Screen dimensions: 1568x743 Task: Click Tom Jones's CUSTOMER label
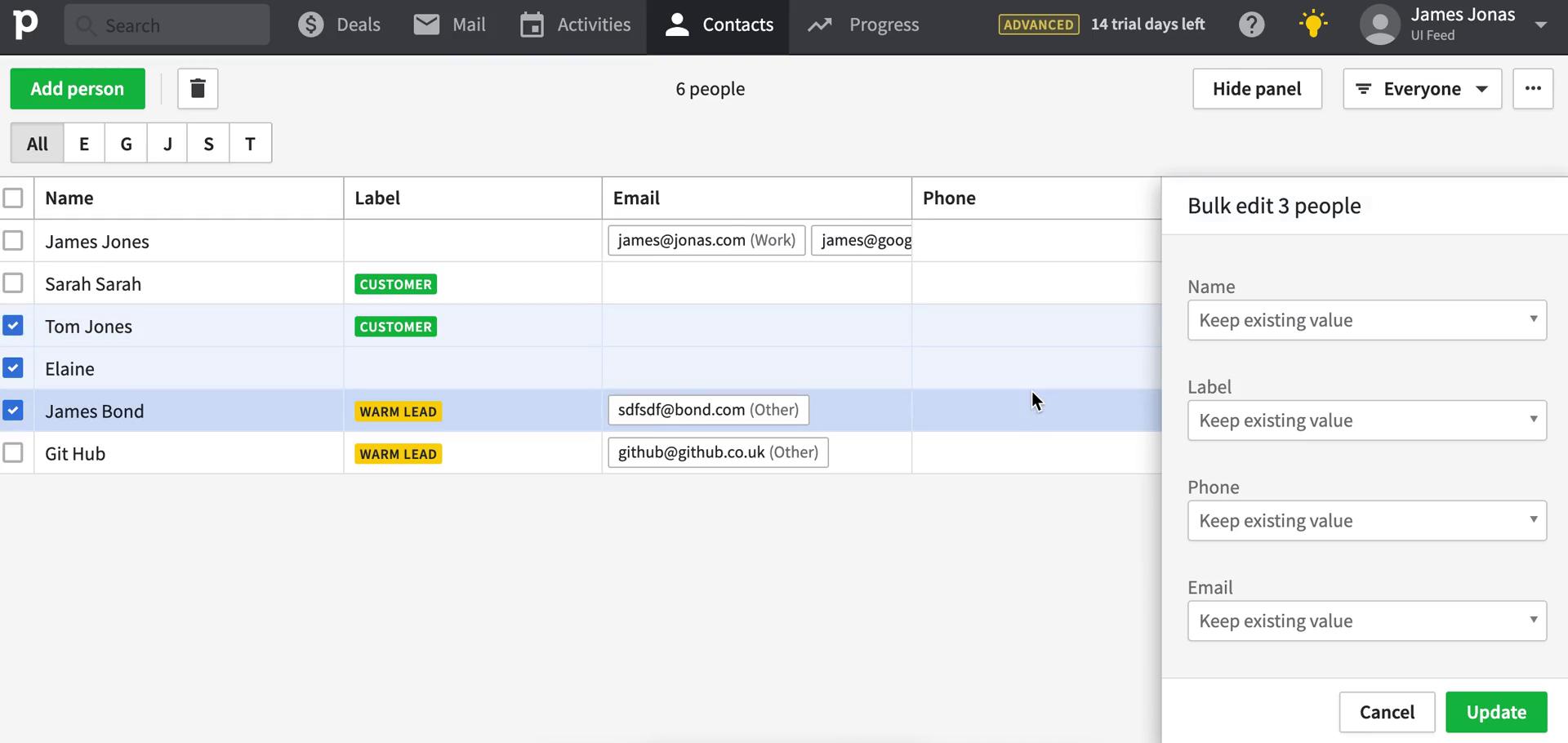pyautogui.click(x=395, y=327)
